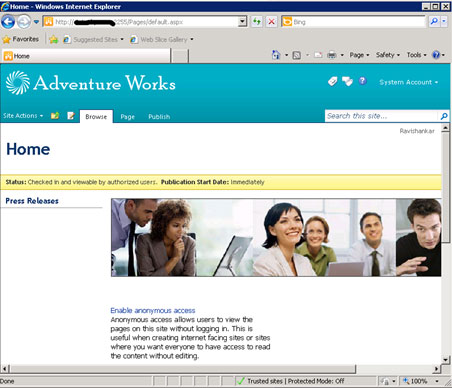452x388 pixels.
Task: Click the Adventure Works swirl logo
Action: 18,83
